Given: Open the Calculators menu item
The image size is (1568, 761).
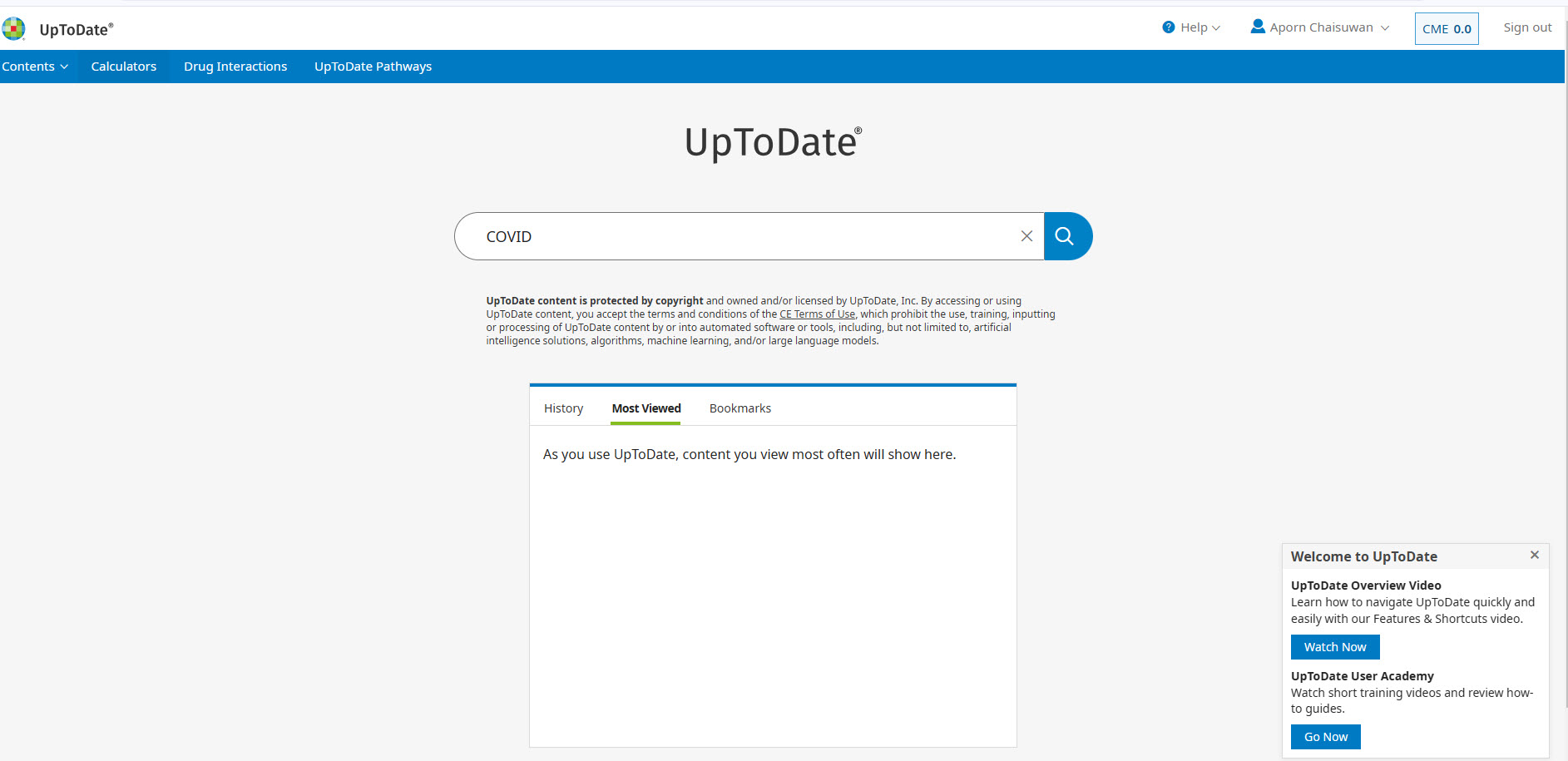Looking at the screenshot, I should tap(124, 67).
